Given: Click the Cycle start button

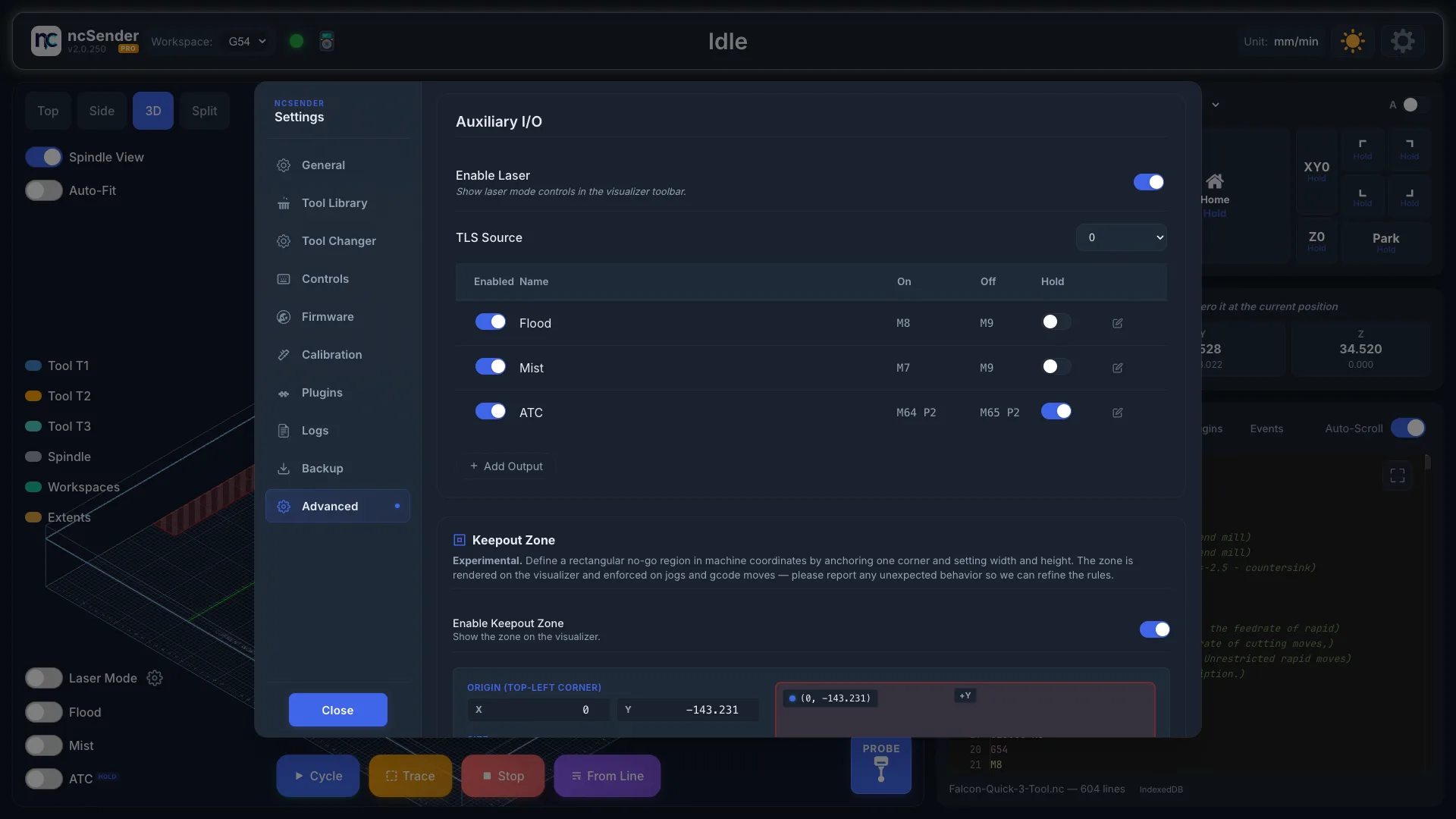Looking at the screenshot, I should (x=318, y=776).
